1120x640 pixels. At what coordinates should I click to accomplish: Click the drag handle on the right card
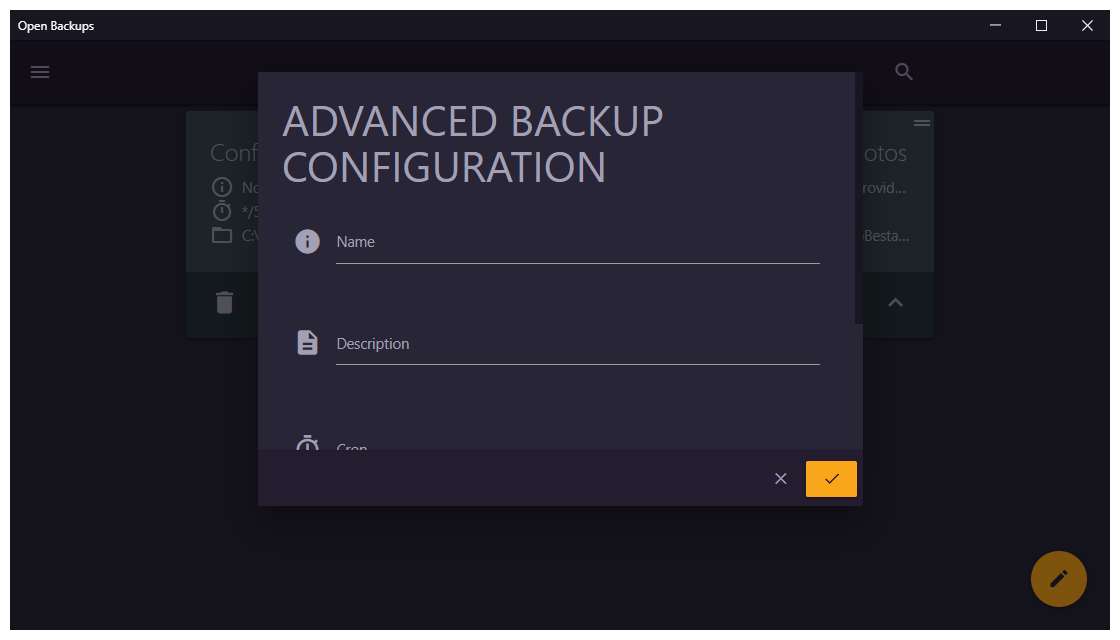point(922,122)
